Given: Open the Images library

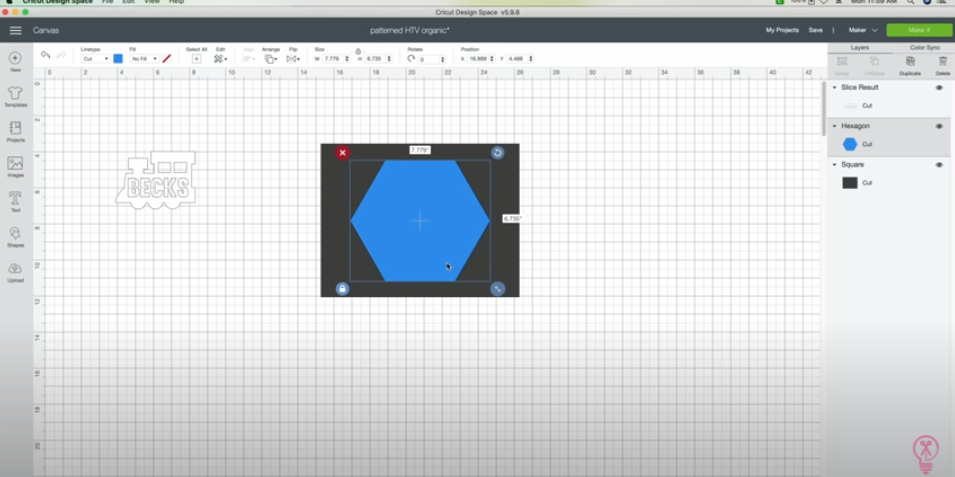Looking at the screenshot, I should (15, 167).
